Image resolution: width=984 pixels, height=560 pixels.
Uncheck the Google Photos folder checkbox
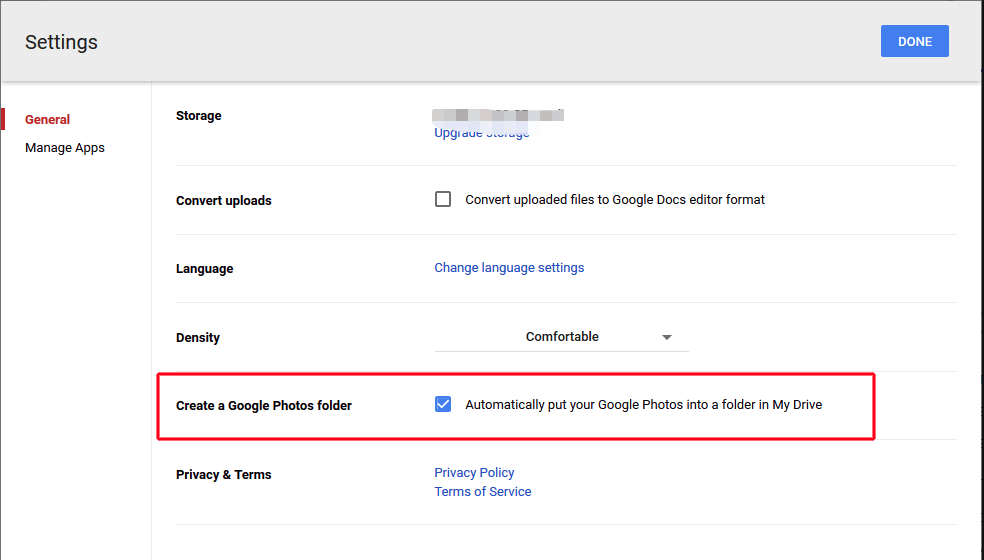(443, 405)
